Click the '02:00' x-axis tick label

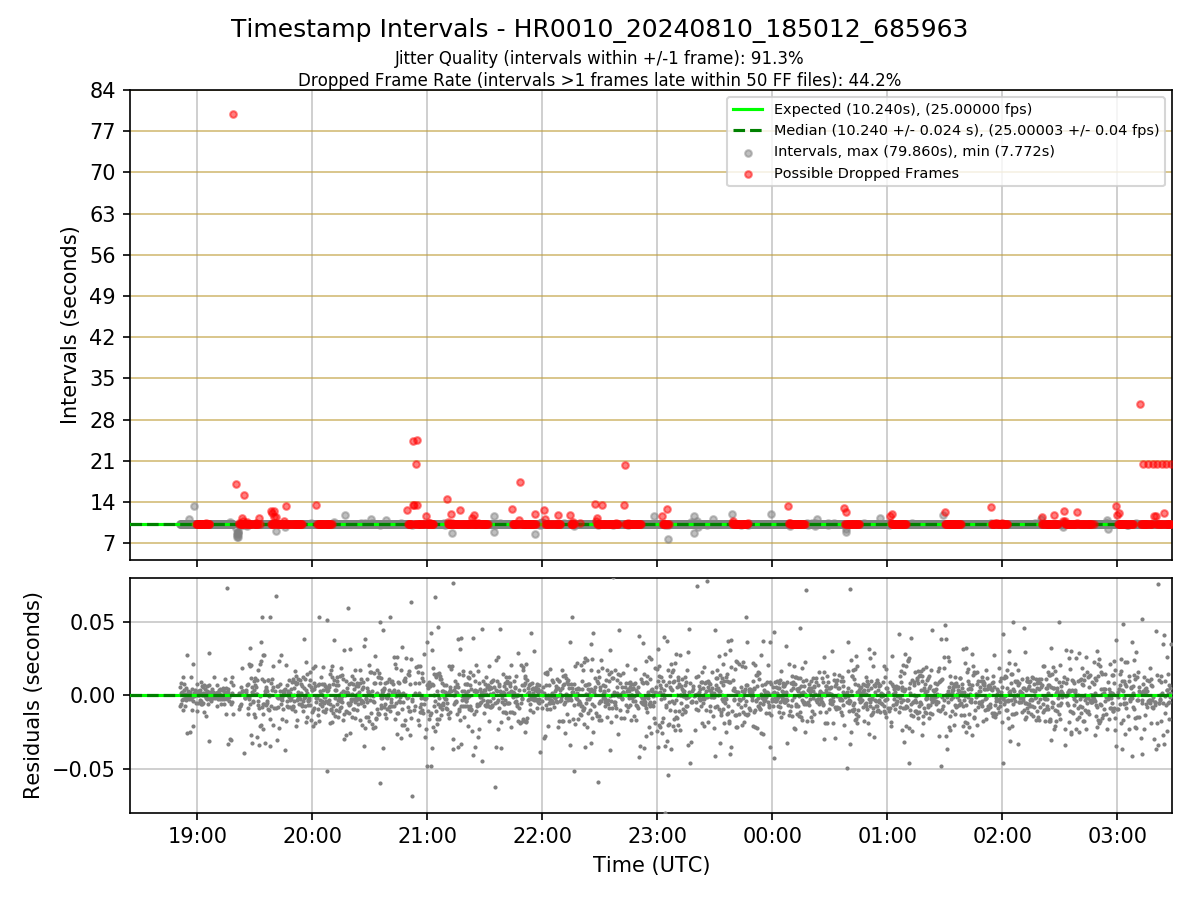pyautogui.click(x=1002, y=834)
